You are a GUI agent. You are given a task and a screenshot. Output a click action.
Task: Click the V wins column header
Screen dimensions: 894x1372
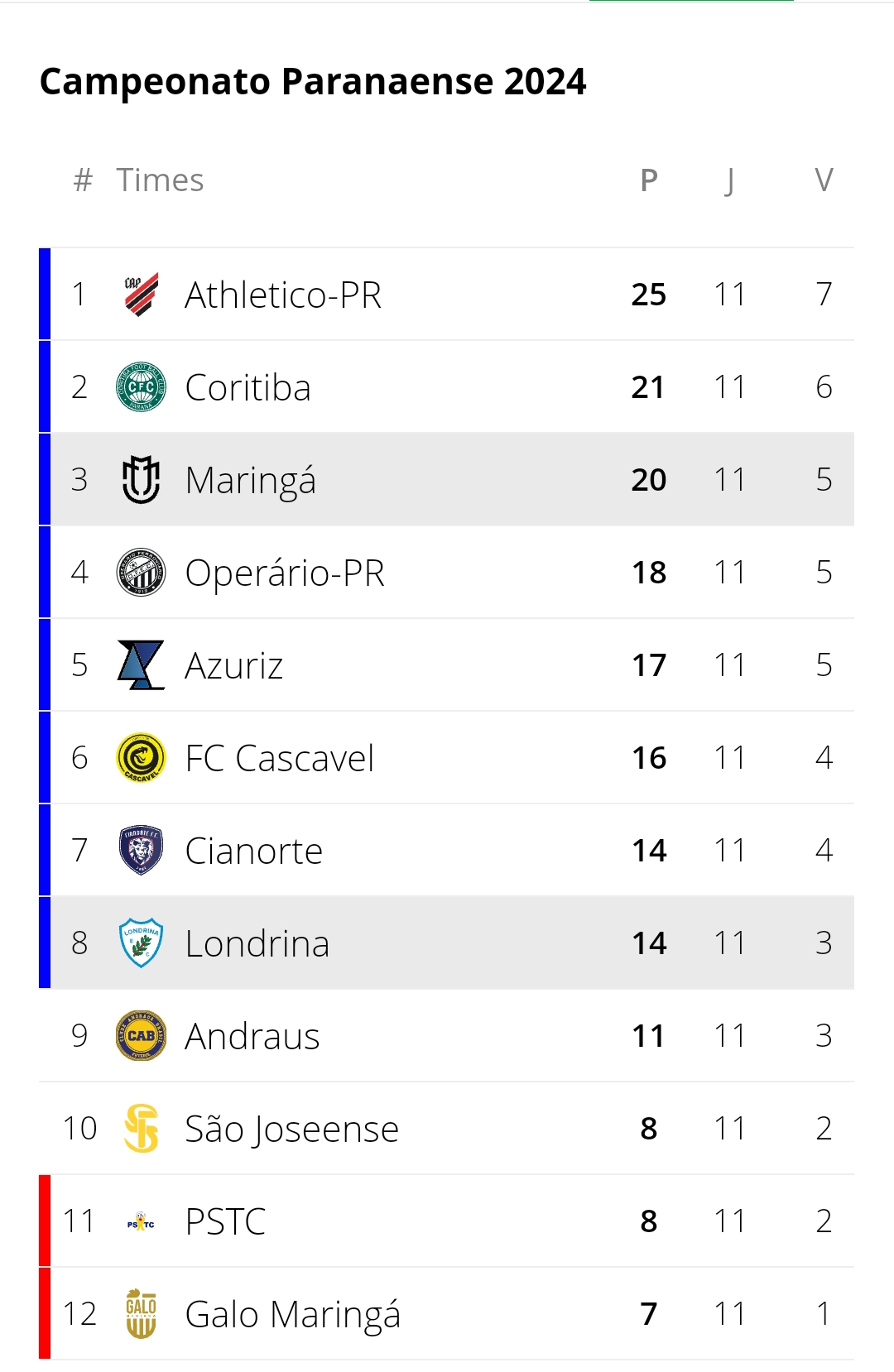[x=824, y=180]
